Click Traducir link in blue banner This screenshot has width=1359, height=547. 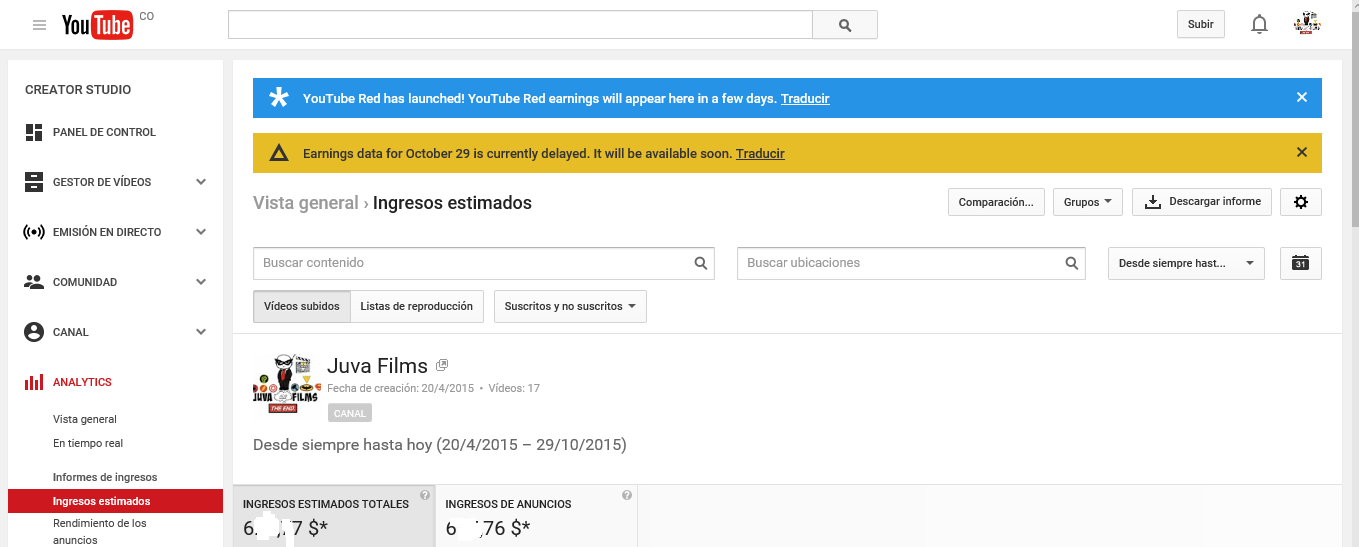click(805, 99)
